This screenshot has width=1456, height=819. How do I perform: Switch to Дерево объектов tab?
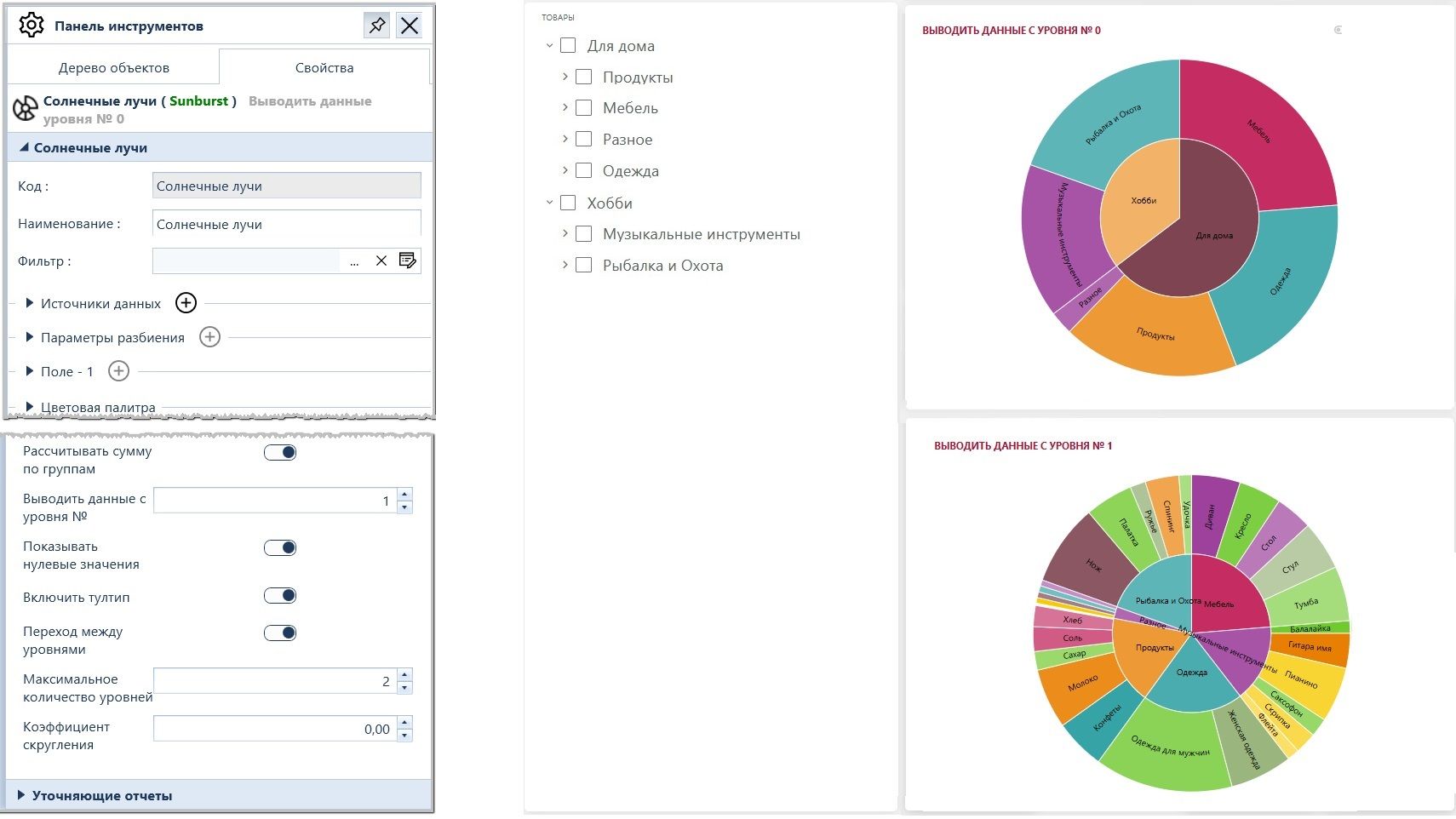pos(114,68)
